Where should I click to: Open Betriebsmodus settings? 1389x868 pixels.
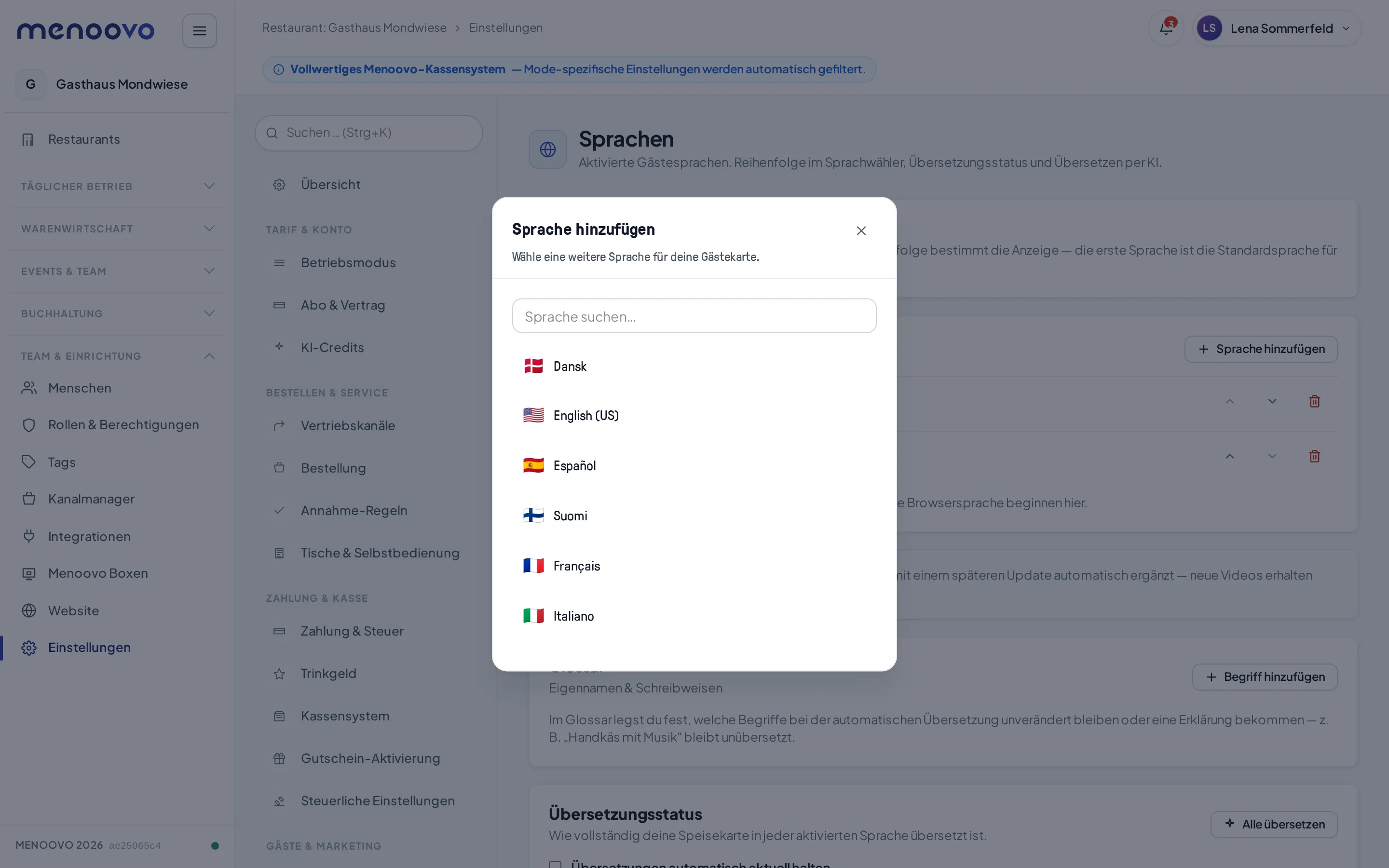point(368,262)
